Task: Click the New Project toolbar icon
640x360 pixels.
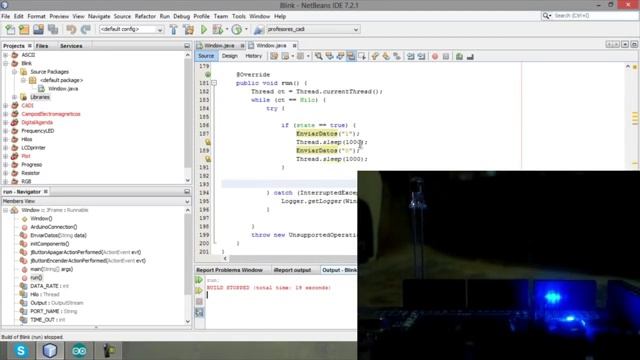Action: click(24, 29)
